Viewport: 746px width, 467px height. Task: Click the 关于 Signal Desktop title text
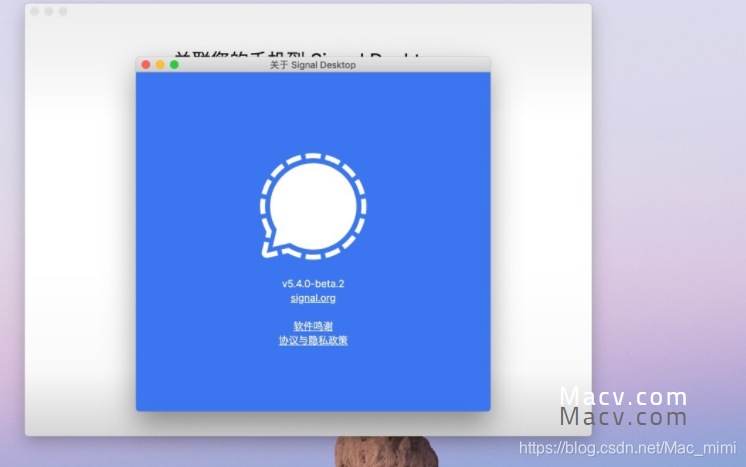pyautogui.click(x=313, y=65)
